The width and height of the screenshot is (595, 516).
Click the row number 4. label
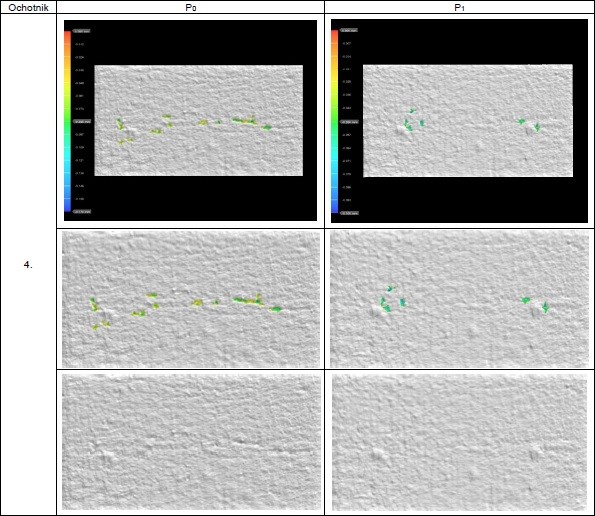[28, 265]
